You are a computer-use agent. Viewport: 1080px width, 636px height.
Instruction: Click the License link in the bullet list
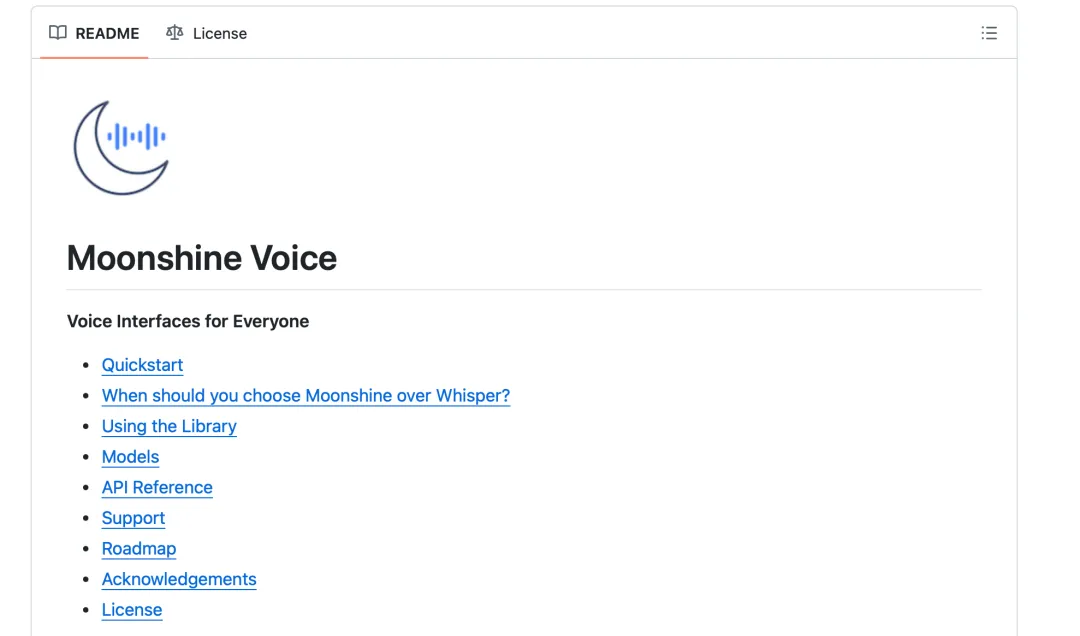tap(132, 610)
